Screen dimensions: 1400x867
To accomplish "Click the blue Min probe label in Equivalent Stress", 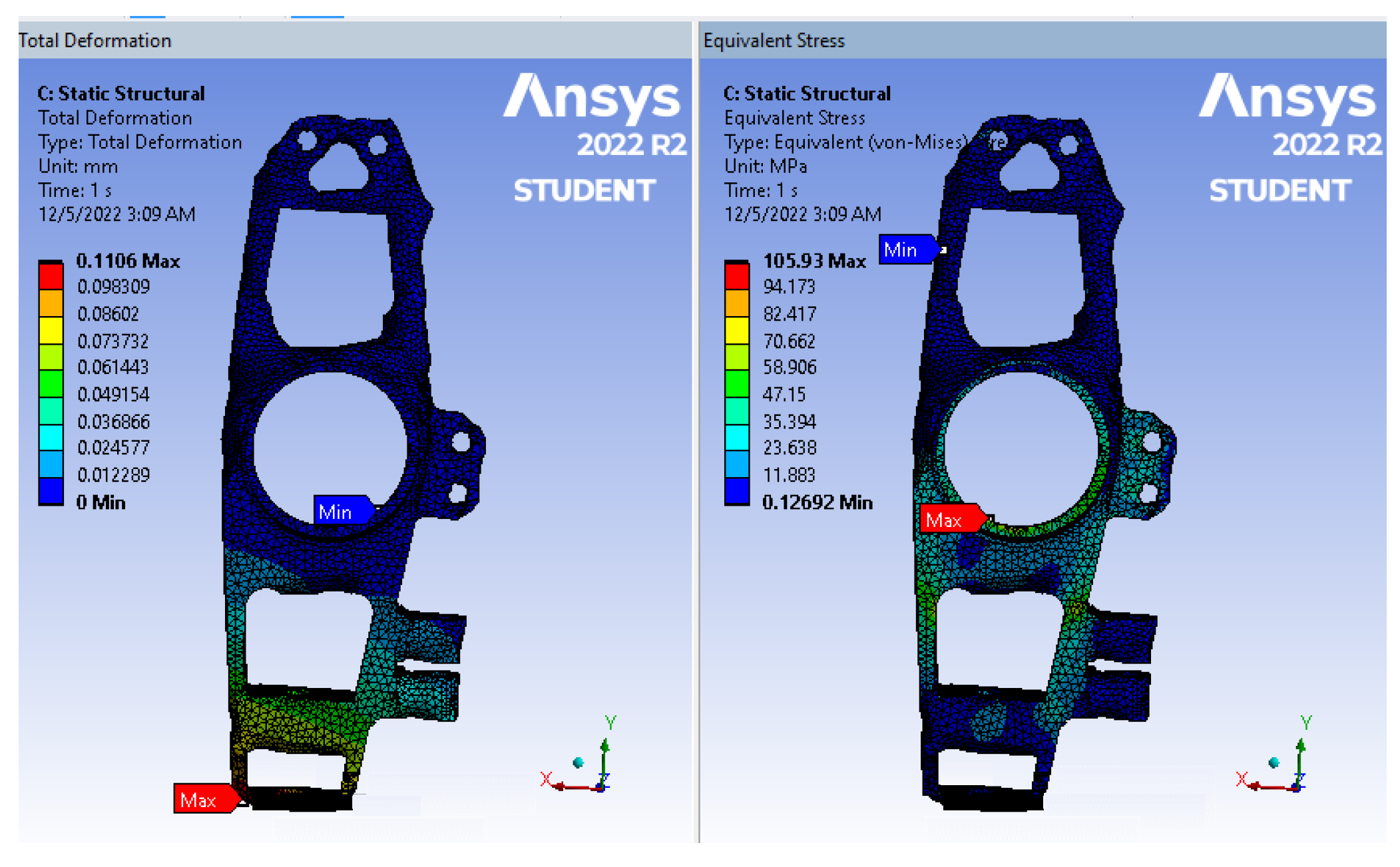I will click(x=903, y=250).
